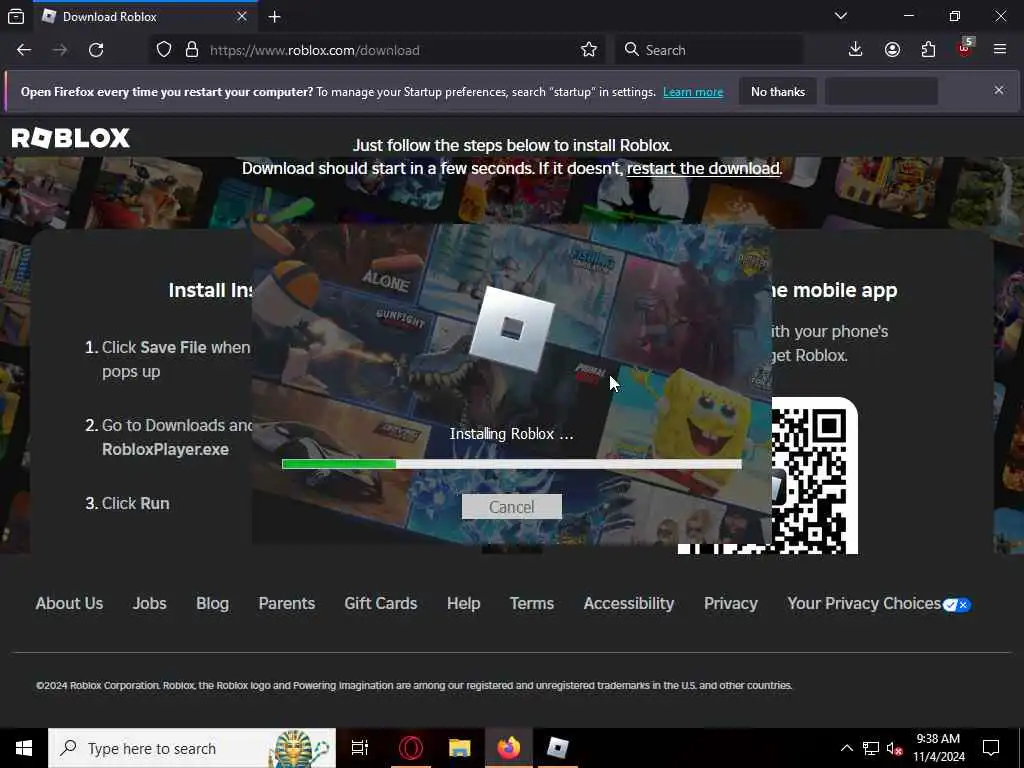Open the Terms footer link
Viewport: 1024px width, 768px height.
click(x=532, y=603)
